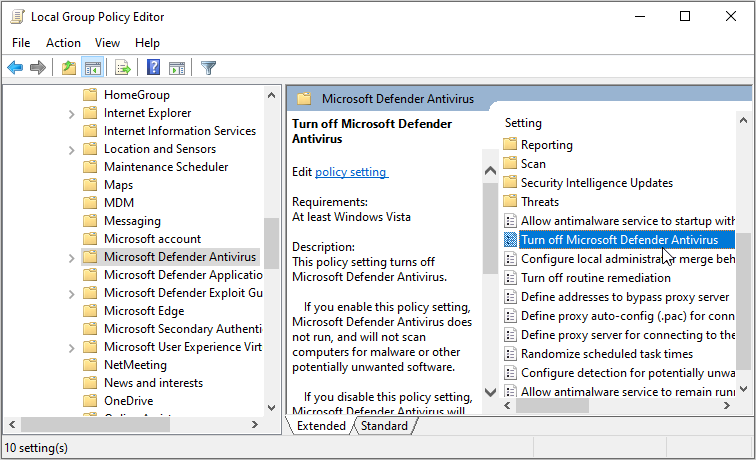This screenshot has height=460, width=756.
Task: Click description pane scroll down chevron
Action: point(490,392)
